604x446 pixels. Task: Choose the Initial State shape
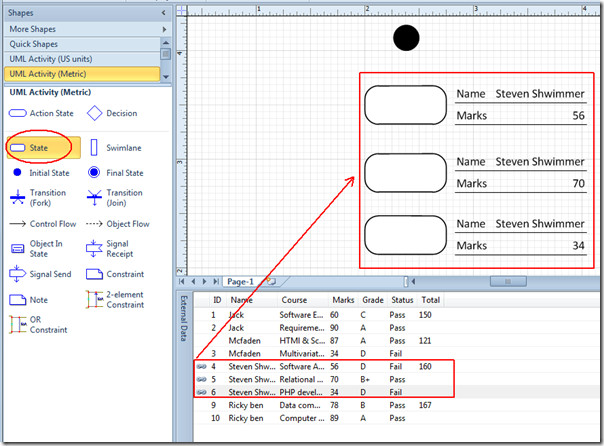40,173
